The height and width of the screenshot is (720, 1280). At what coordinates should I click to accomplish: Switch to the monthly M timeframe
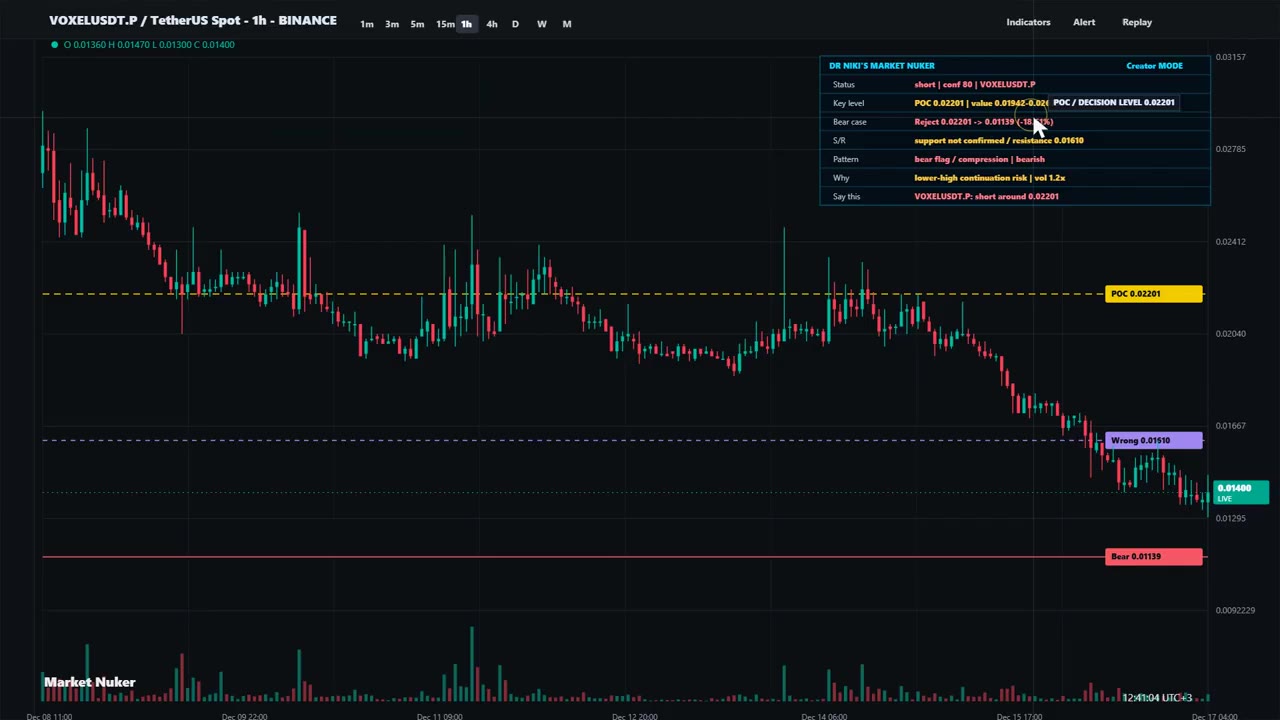coord(567,24)
